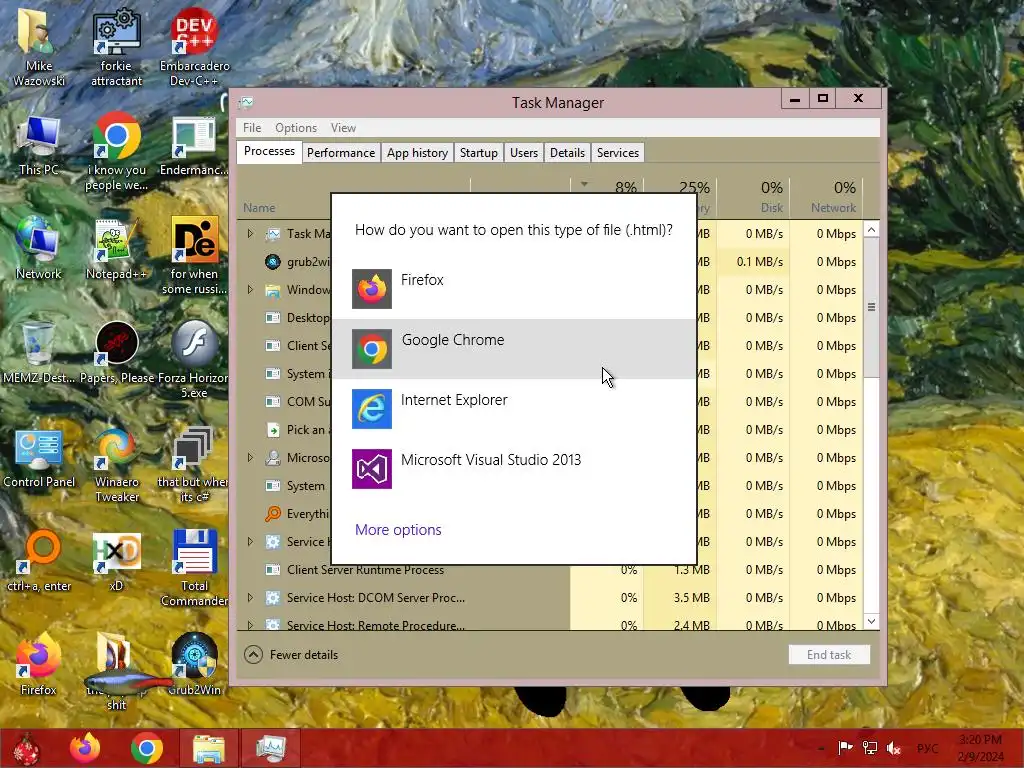Click the process list scroll down arrow

tap(871, 621)
